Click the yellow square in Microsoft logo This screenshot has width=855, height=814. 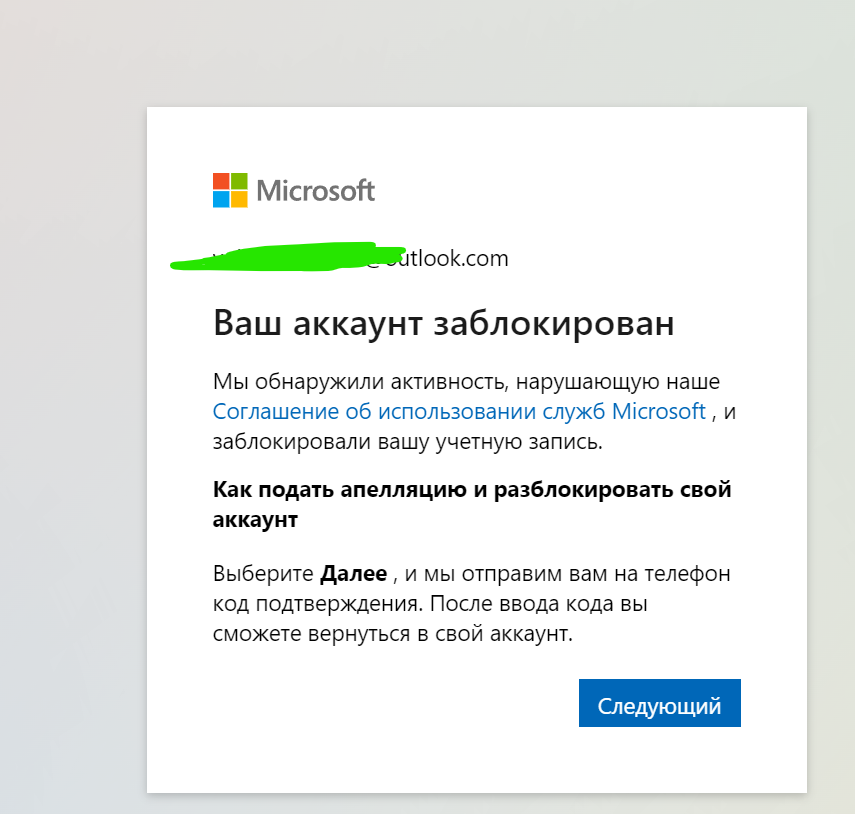click(x=239, y=199)
